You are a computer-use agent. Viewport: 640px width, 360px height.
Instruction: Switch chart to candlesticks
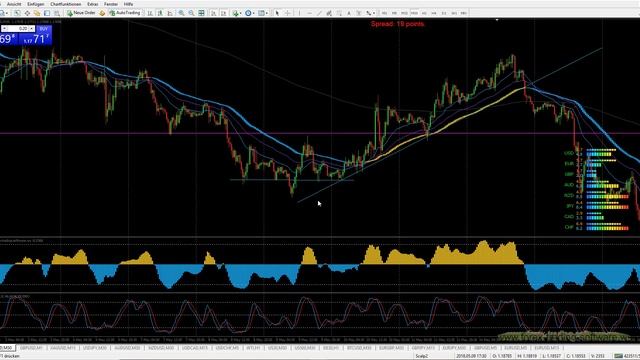pos(160,13)
